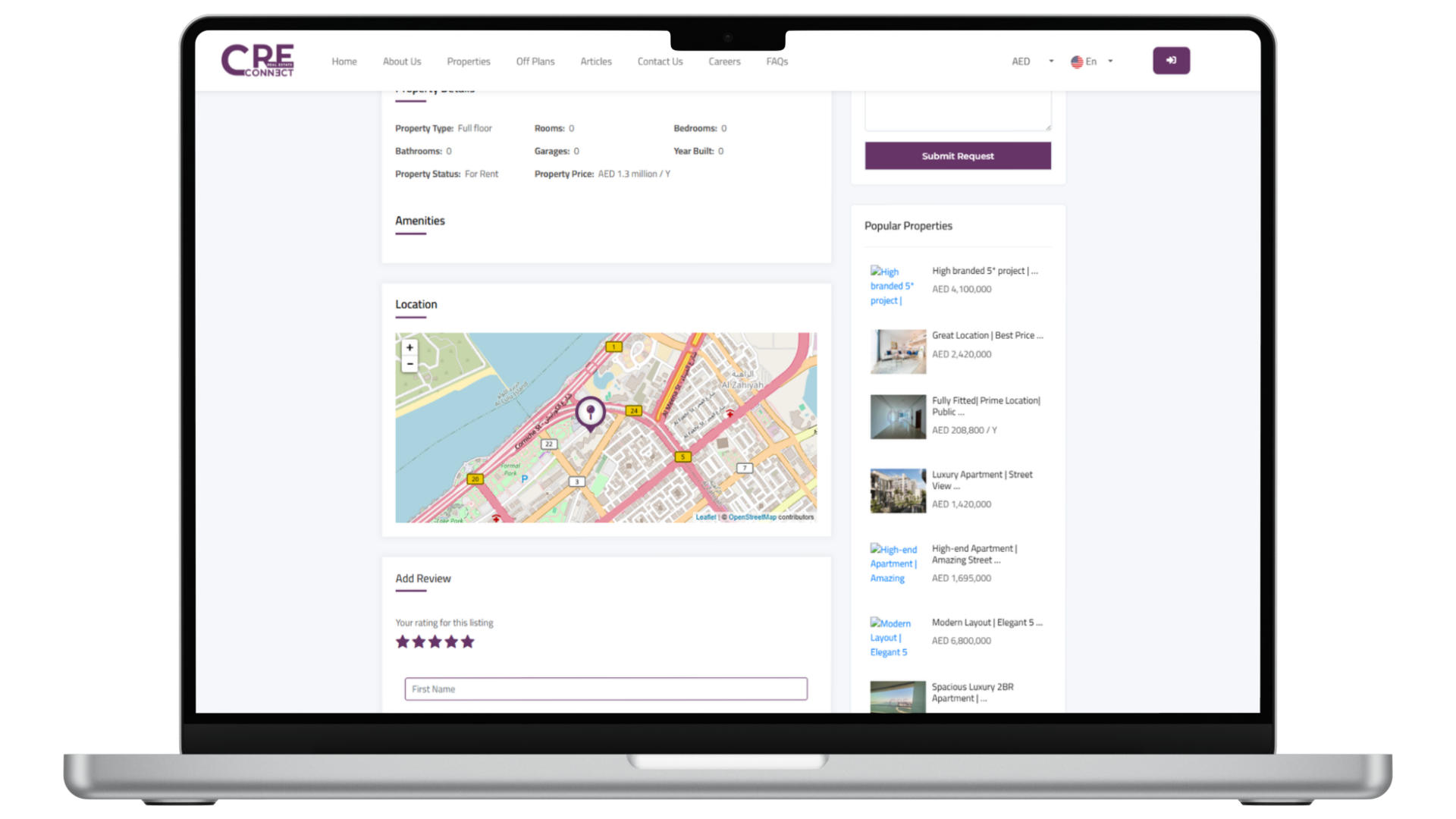The image size is (1456, 819).
Task: Click the Full floor property type value
Action: pyautogui.click(x=475, y=128)
